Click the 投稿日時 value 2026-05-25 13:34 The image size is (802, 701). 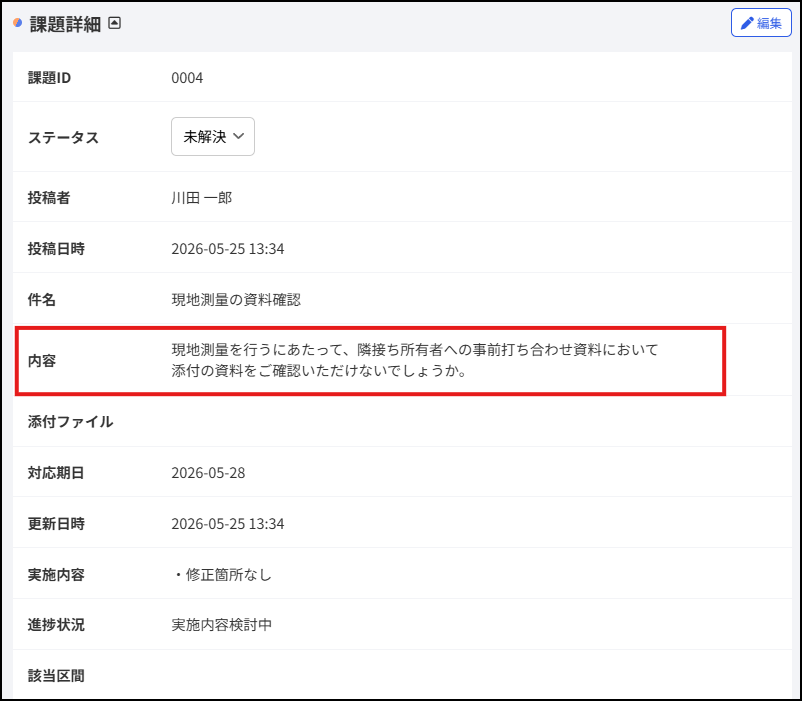pyautogui.click(x=228, y=248)
